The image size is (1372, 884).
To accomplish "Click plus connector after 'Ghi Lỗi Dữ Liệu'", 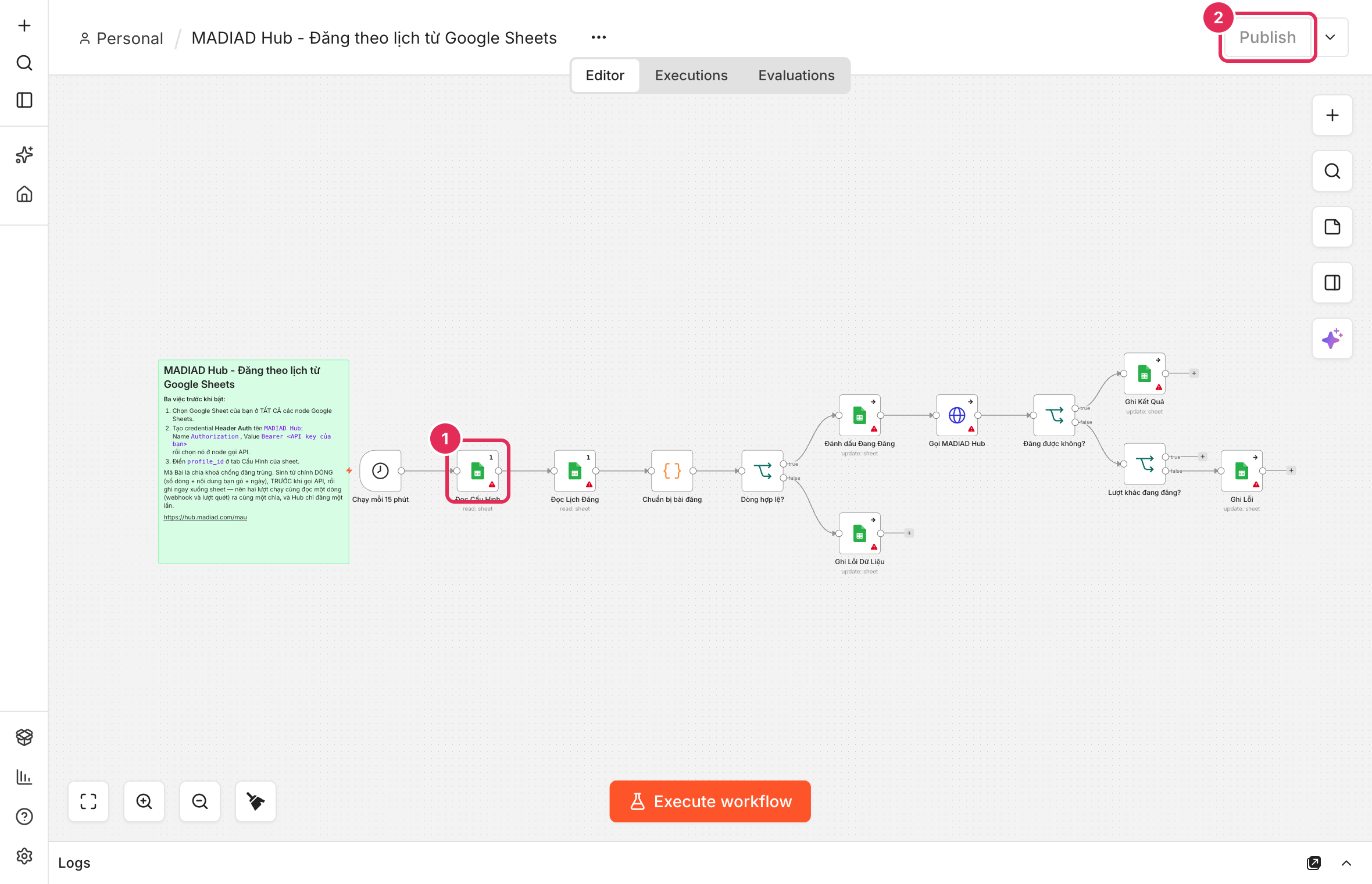I will pos(909,533).
